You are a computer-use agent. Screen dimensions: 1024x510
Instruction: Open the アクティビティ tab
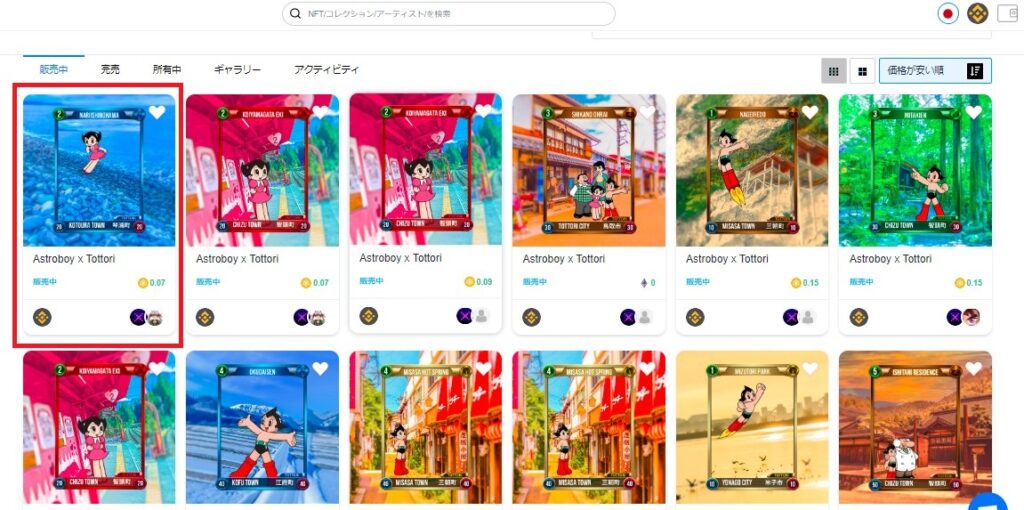click(326, 69)
